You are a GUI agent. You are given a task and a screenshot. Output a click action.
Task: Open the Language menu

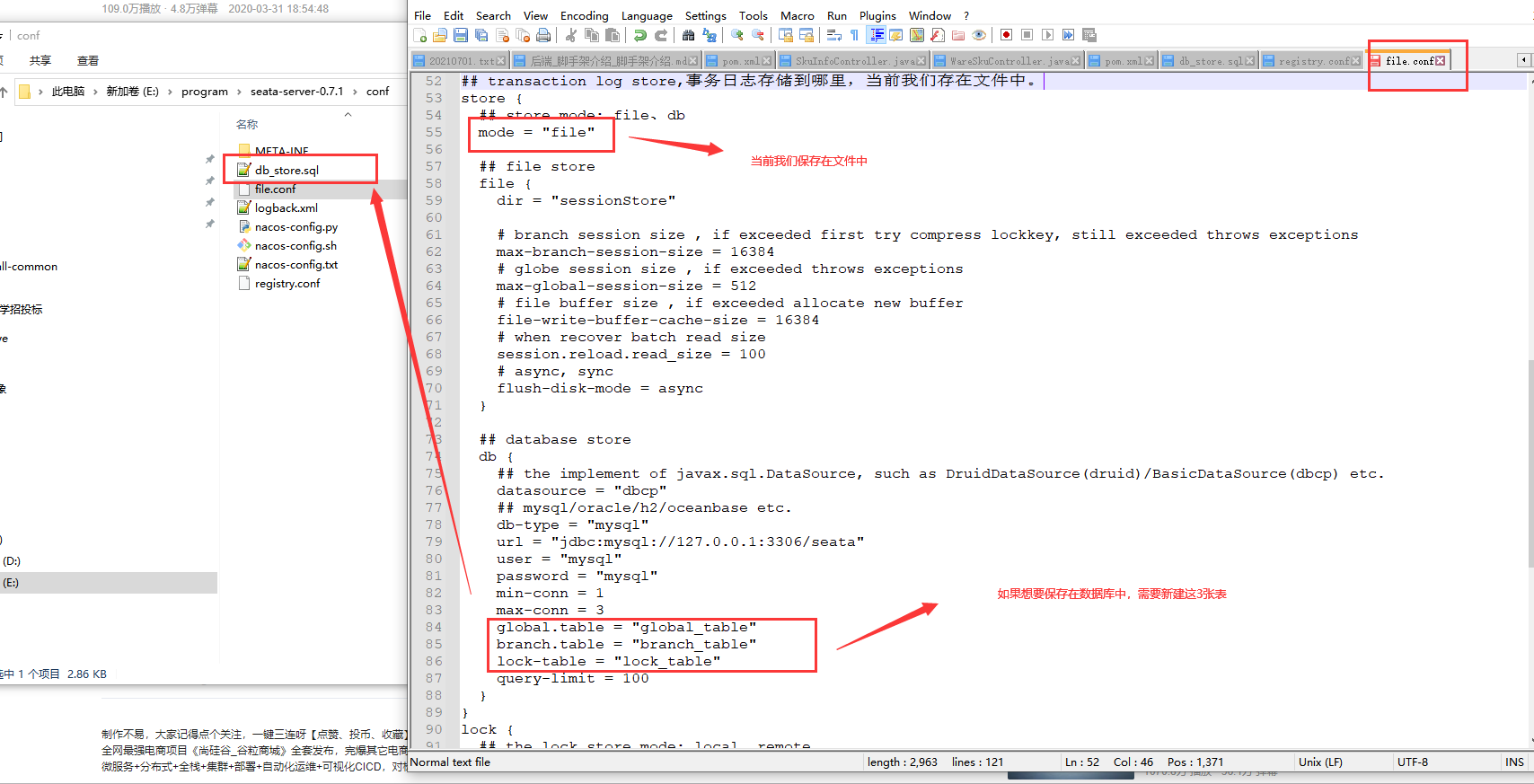point(647,15)
